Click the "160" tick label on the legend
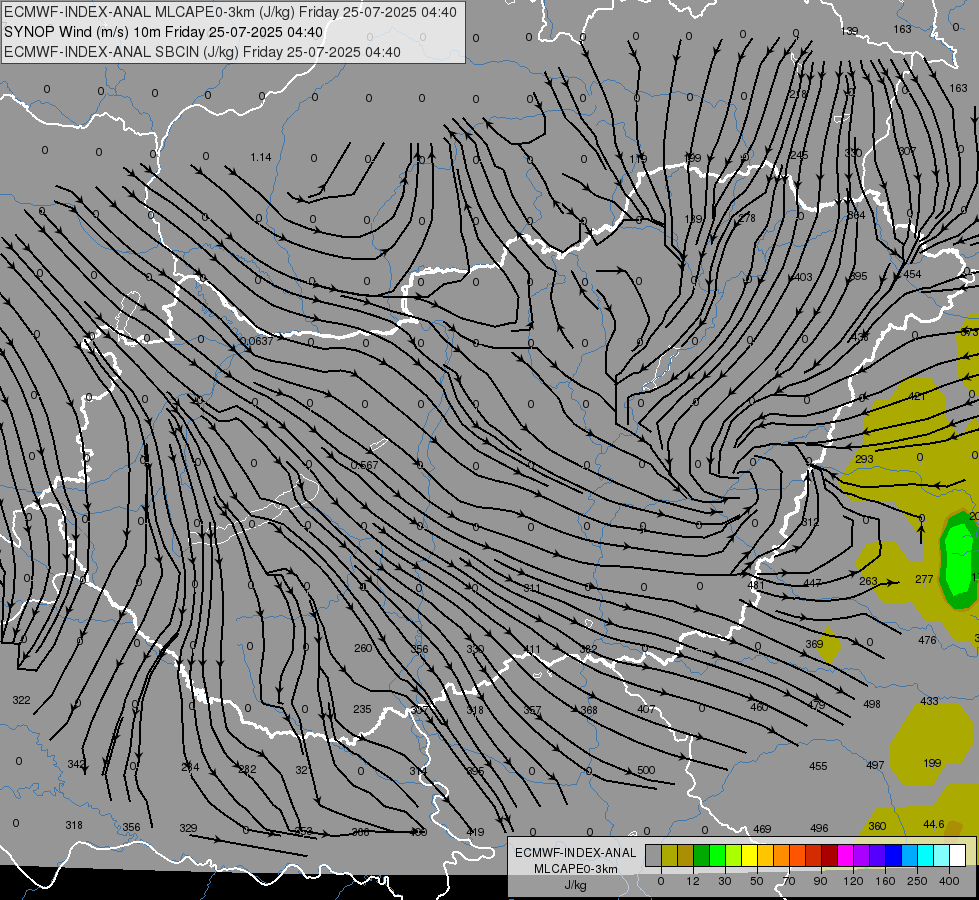 click(885, 881)
